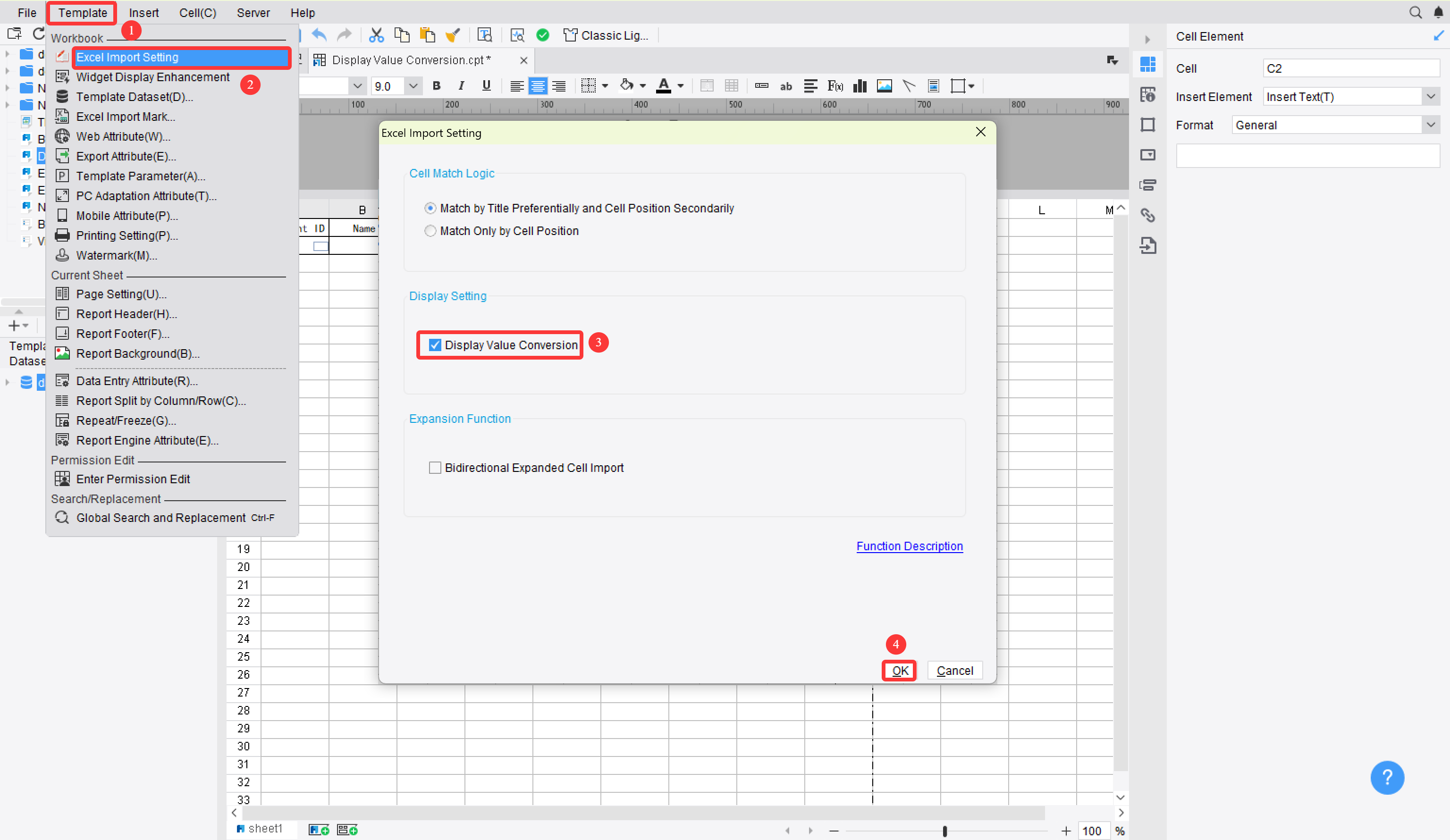Click the center align icon
The image size is (1450, 840).
pyautogui.click(x=538, y=86)
